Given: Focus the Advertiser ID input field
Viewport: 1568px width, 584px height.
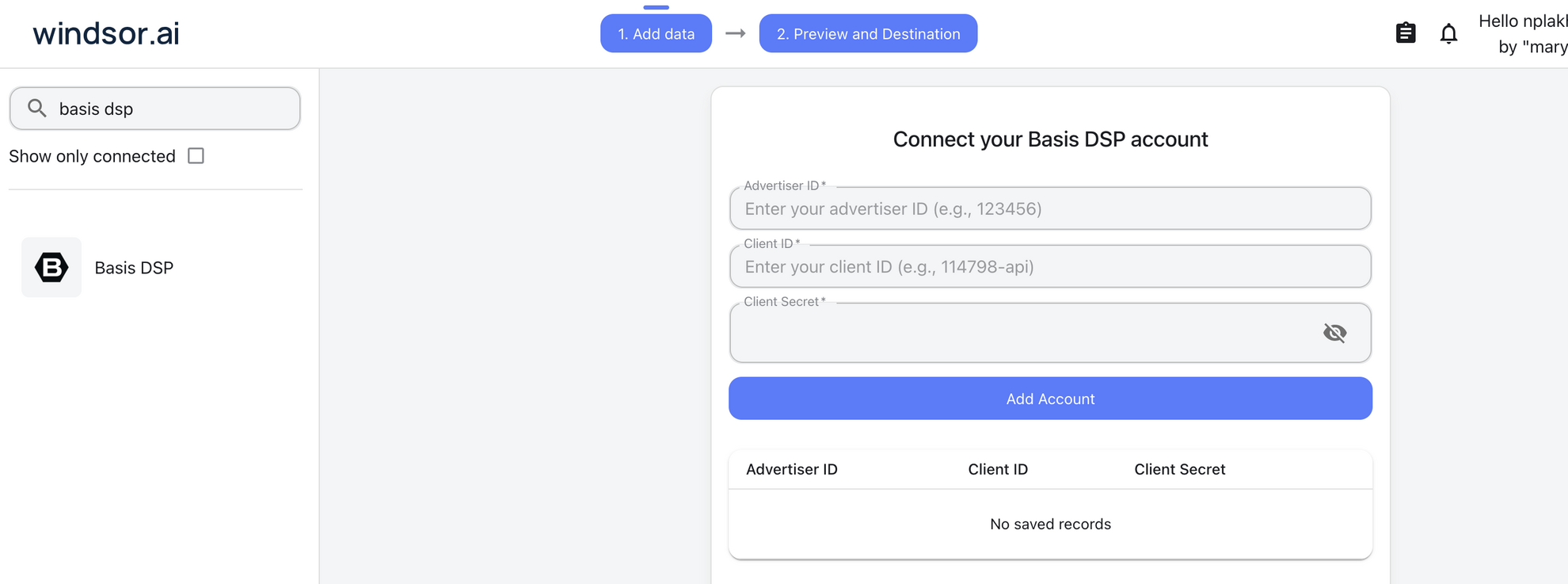Looking at the screenshot, I should pyautogui.click(x=1050, y=208).
